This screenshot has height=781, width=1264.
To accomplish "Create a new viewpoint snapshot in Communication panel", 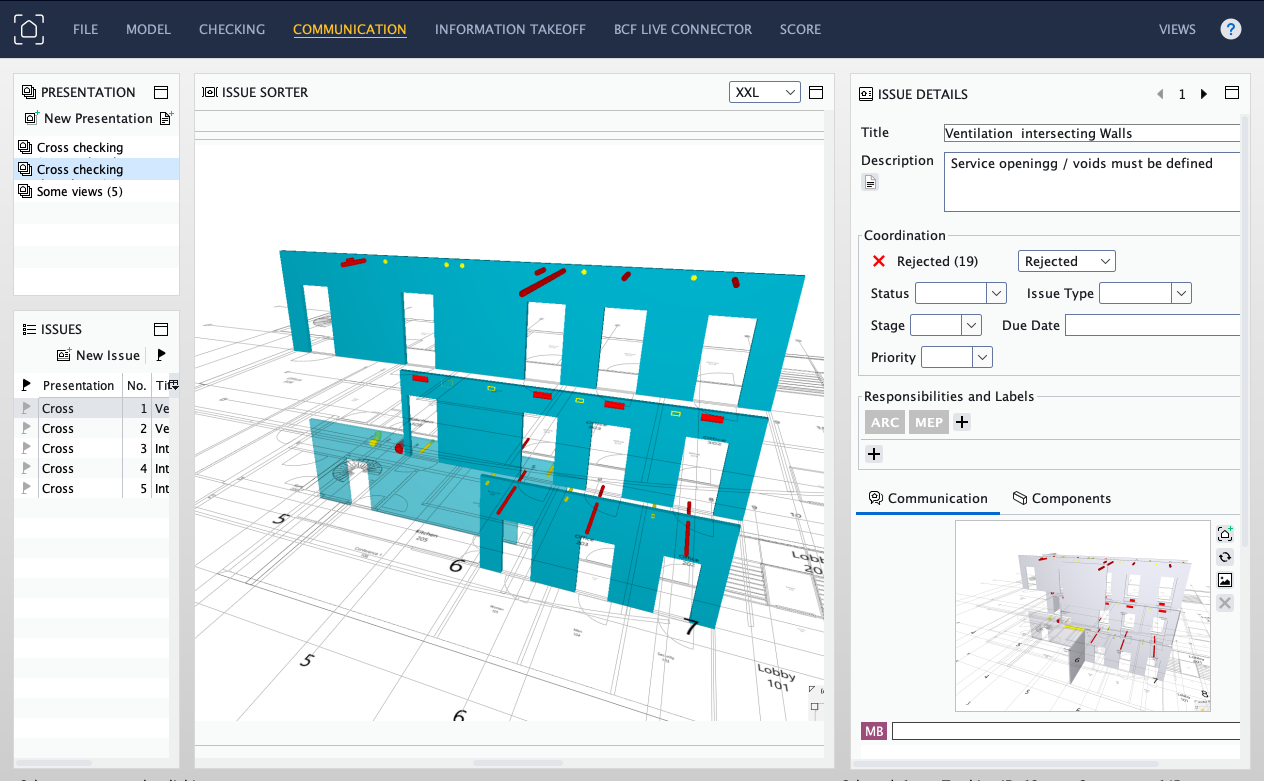I will pyautogui.click(x=1224, y=534).
